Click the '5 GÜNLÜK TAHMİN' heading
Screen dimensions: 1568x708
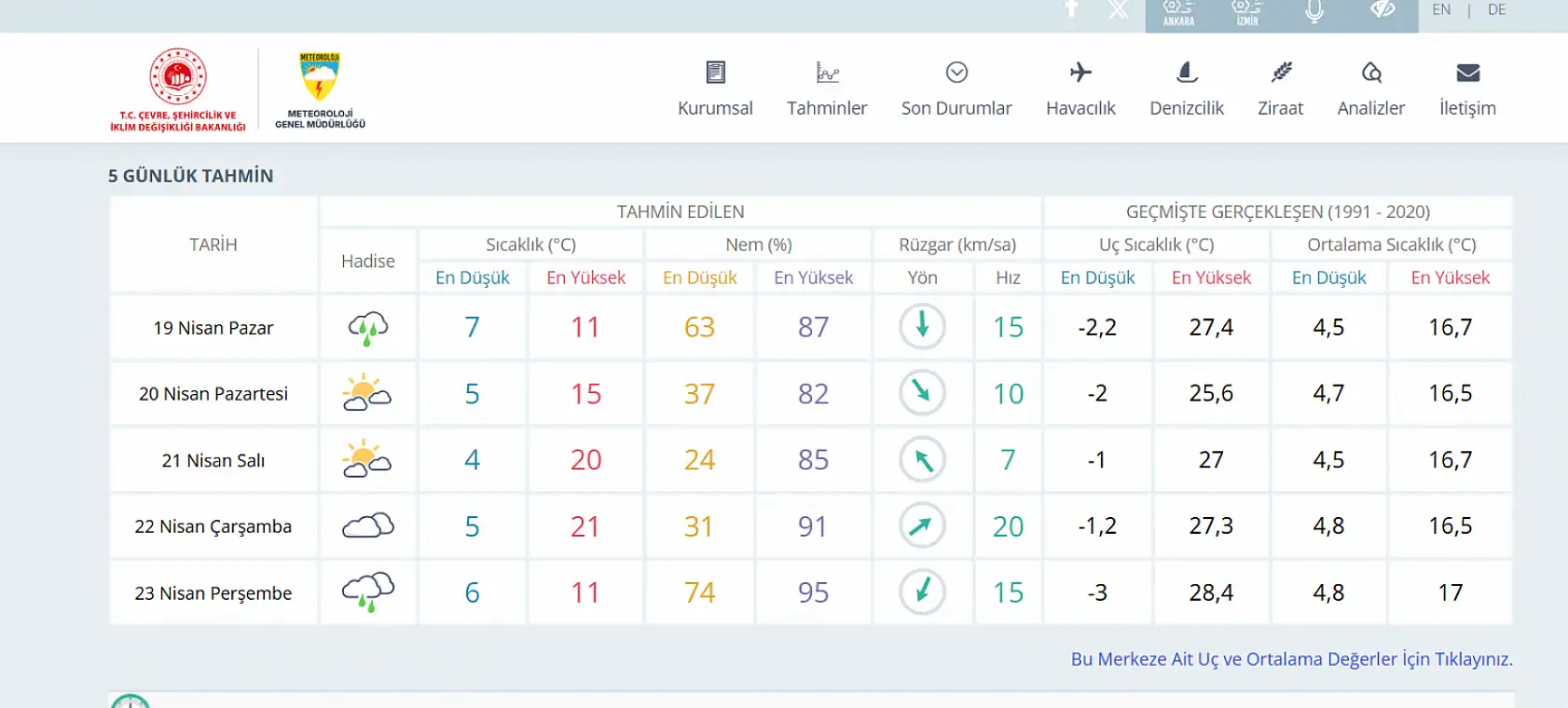pos(190,176)
